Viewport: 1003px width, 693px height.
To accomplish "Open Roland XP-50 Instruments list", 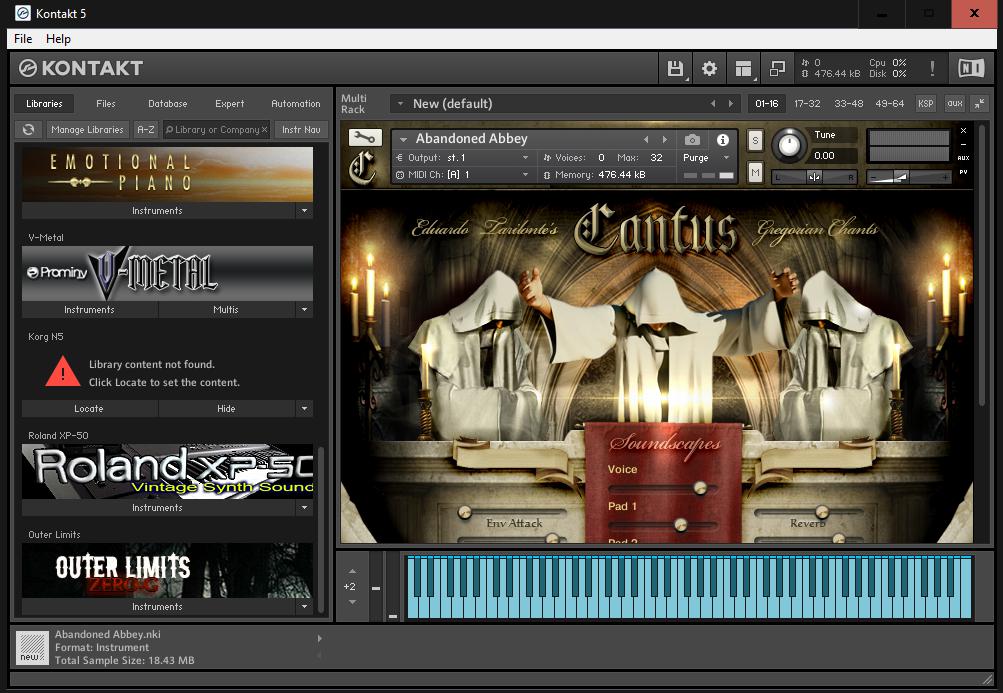I will pos(157,507).
